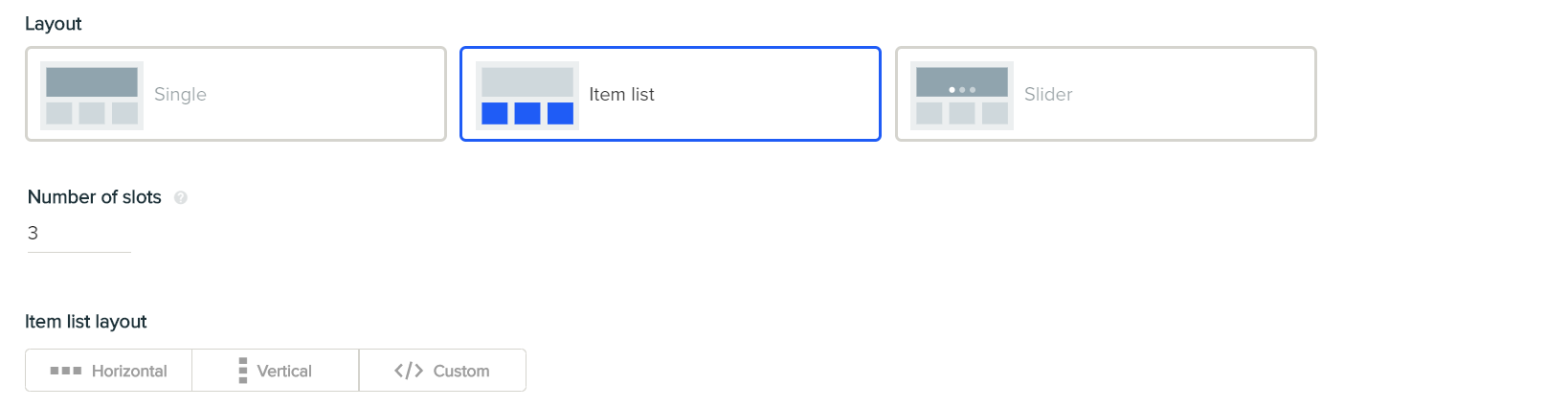Click the "Number of slots" label

95,197
